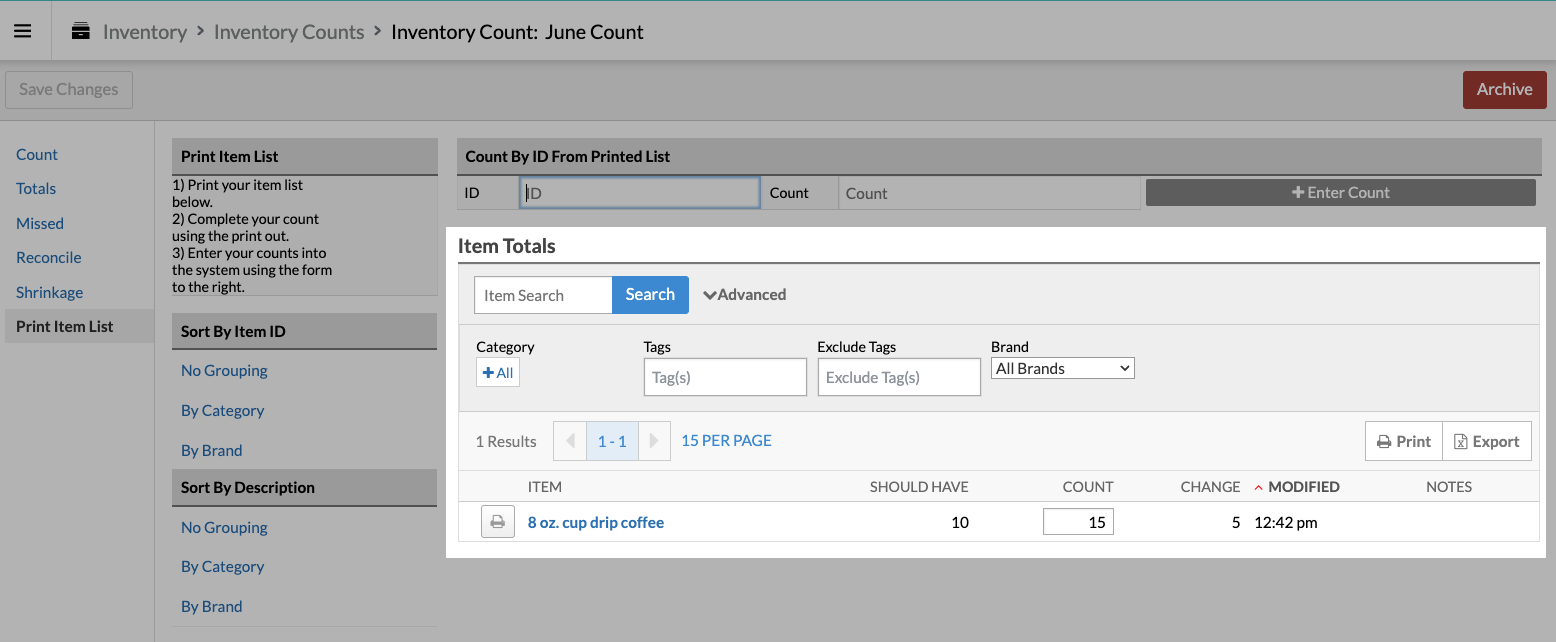Image resolution: width=1556 pixels, height=642 pixels.
Task: Open the Brand dropdown All Brands
Action: tap(1063, 368)
